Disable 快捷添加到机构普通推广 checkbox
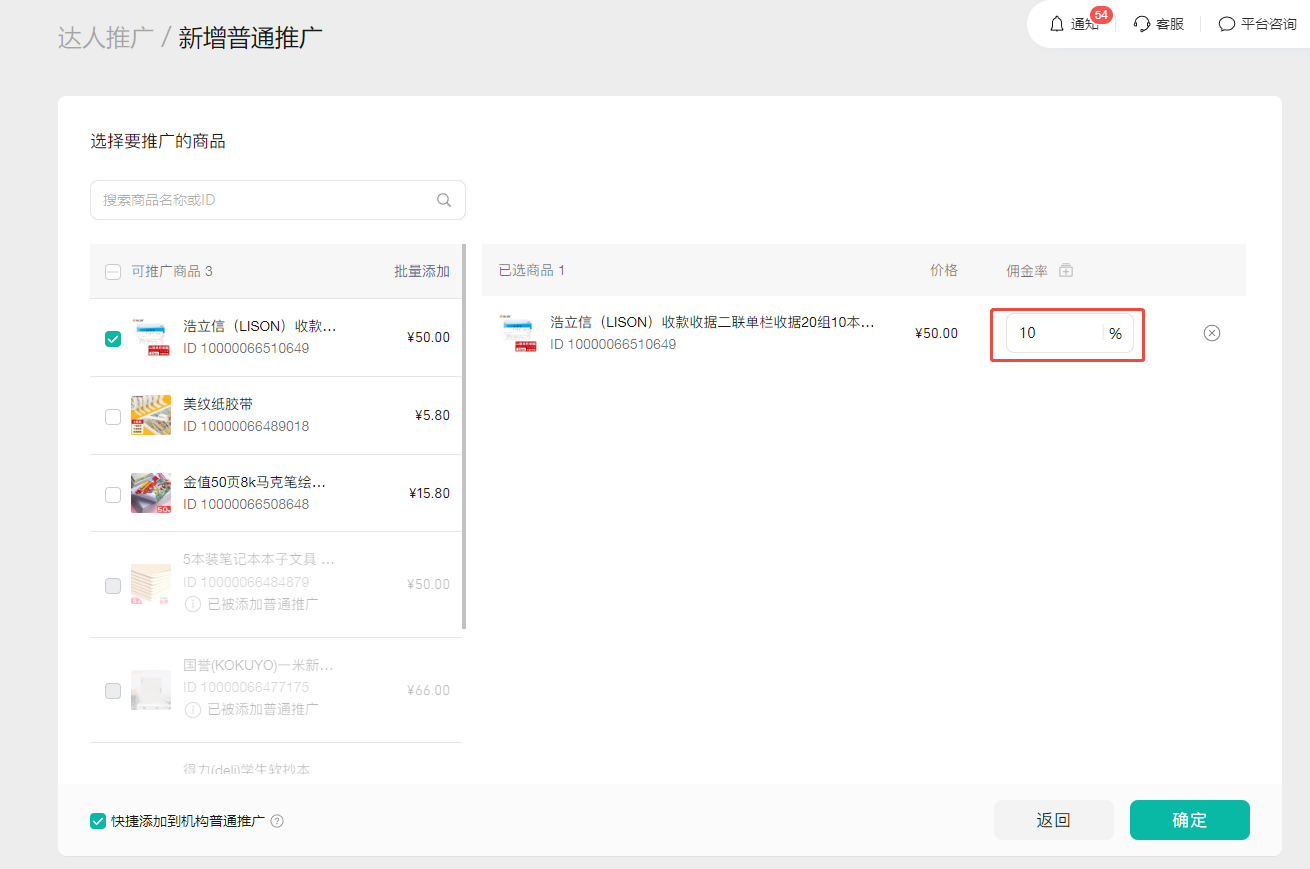The width and height of the screenshot is (1310, 869). click(x=98, y=821)
